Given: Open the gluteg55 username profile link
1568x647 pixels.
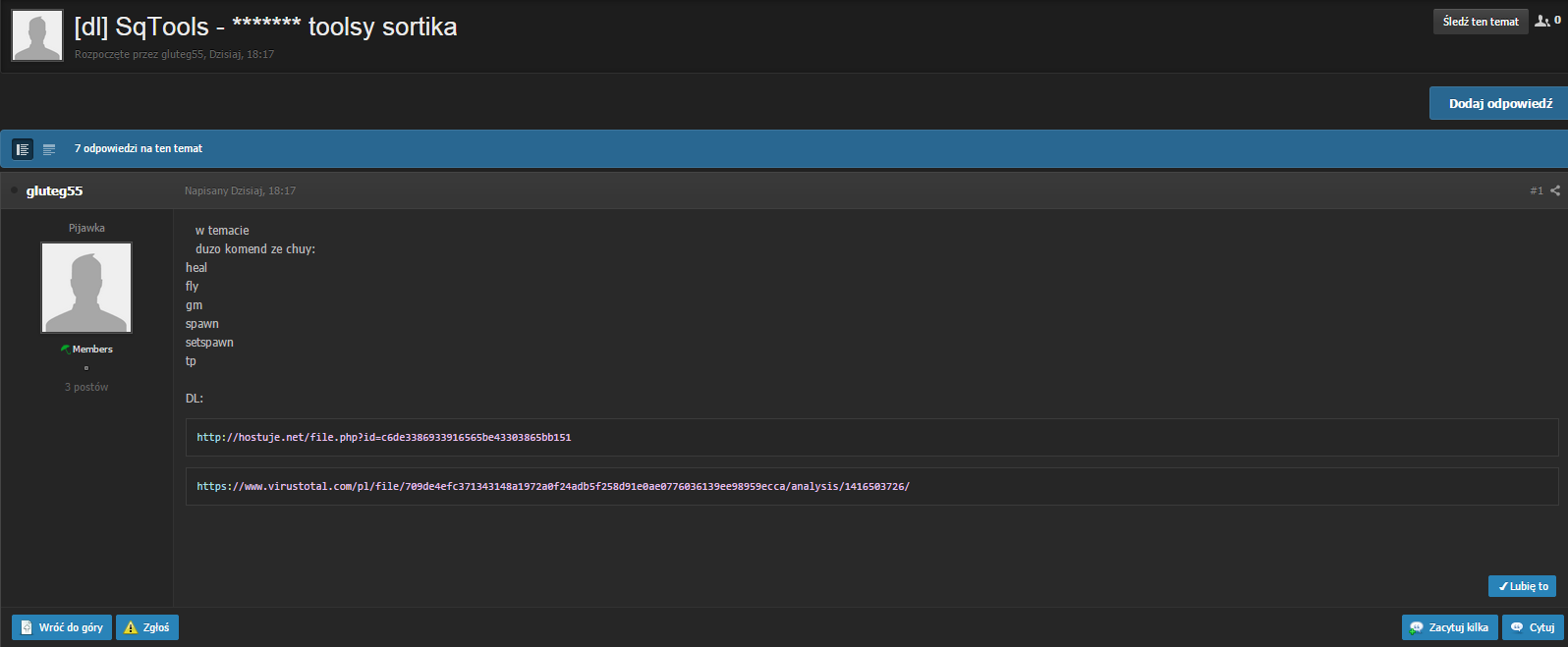Looking at the screenshot, I should (x=54, y=190).
